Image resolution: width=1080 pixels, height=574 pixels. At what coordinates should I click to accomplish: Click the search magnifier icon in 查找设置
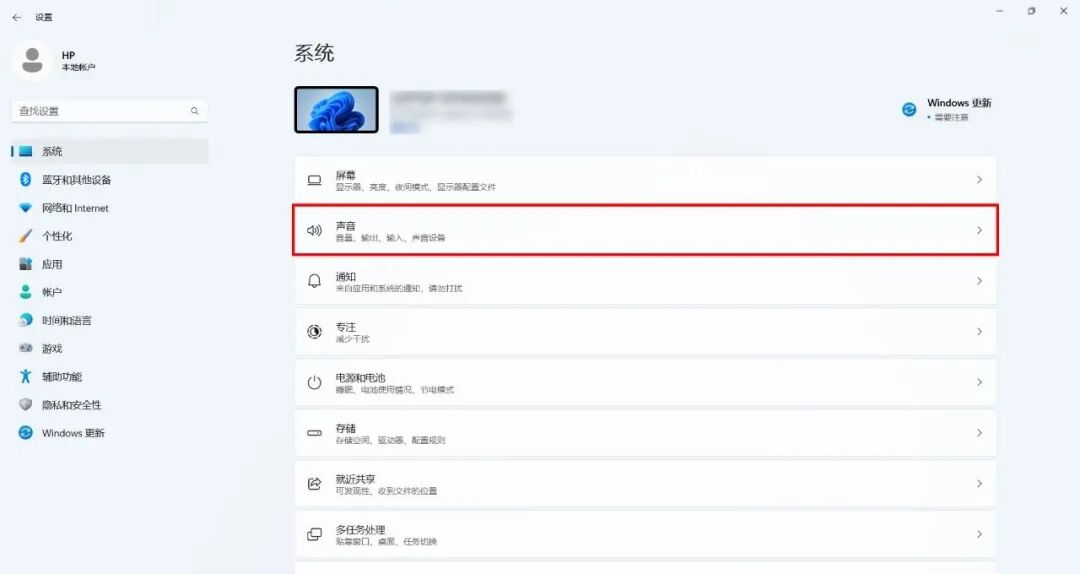tap(195, 111)
